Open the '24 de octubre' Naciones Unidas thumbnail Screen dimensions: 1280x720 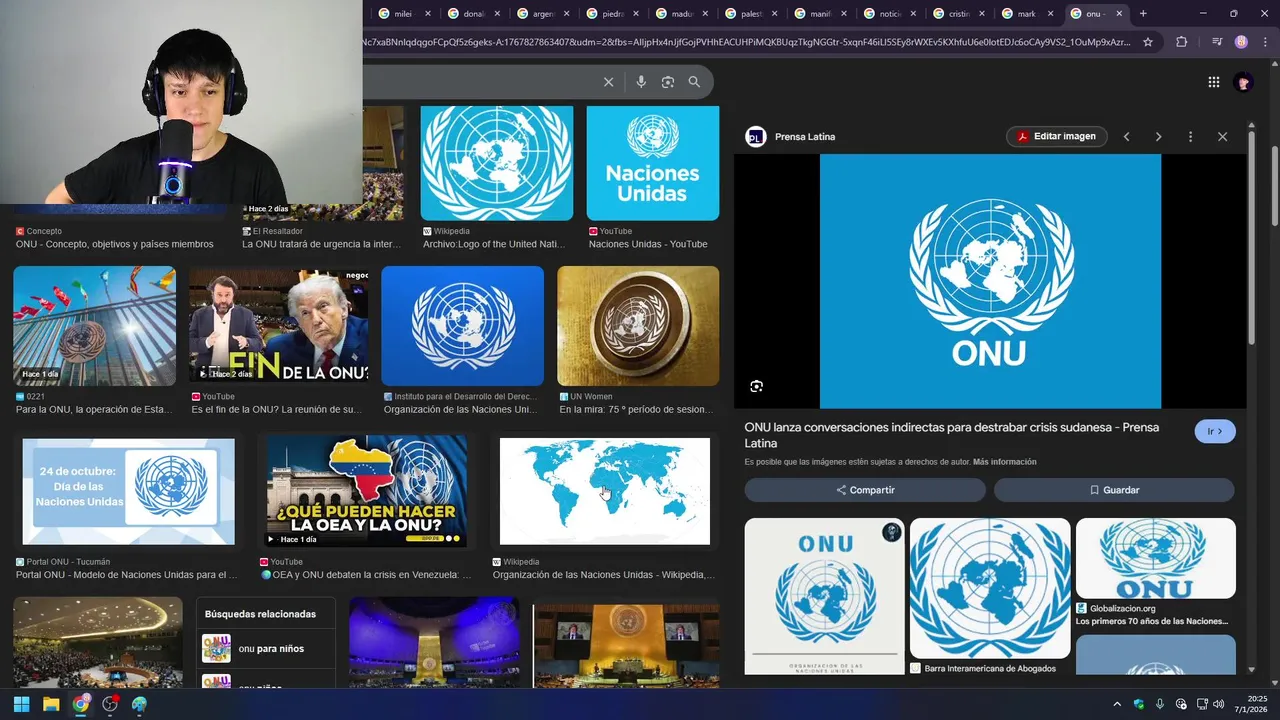(x=128, y=491)
